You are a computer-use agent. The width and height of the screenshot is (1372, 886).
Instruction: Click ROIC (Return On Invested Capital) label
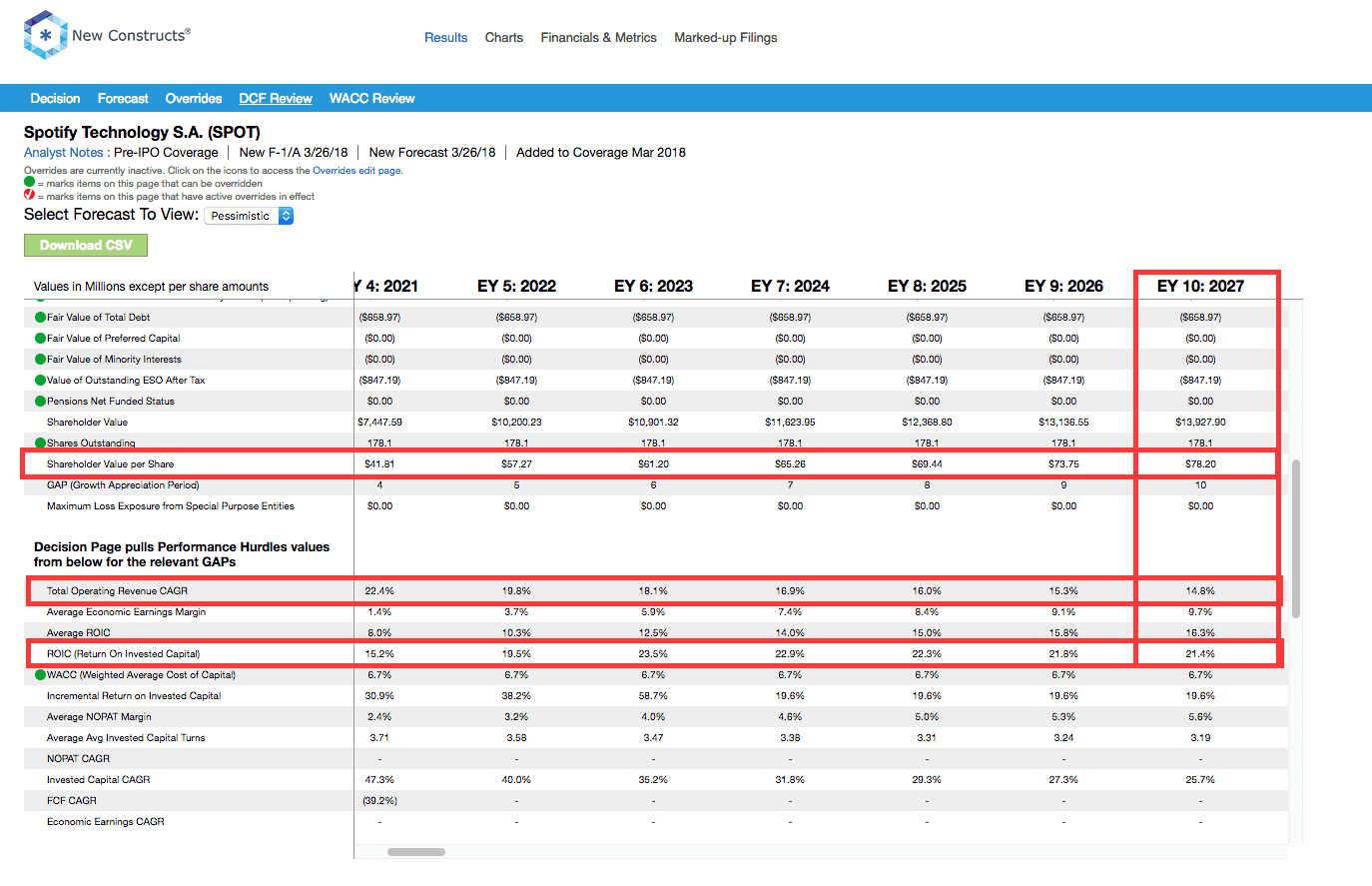(x=123, y=653)
